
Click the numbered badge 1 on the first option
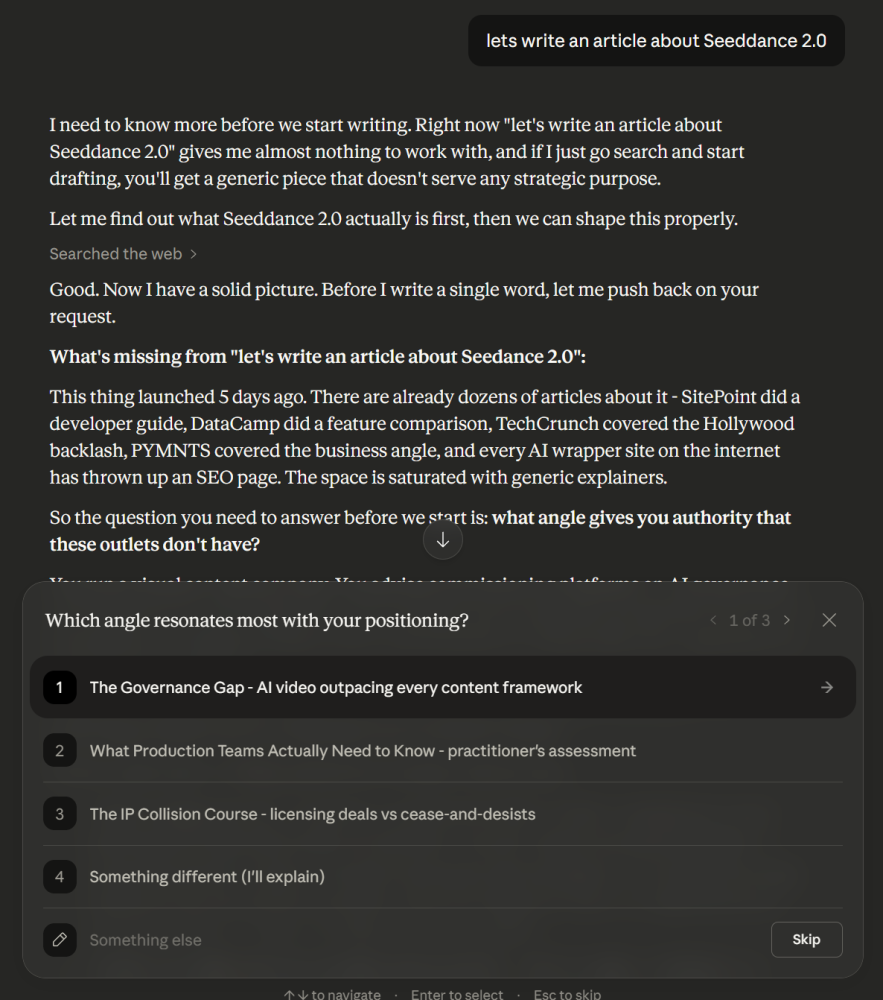[x=59, y=687]
